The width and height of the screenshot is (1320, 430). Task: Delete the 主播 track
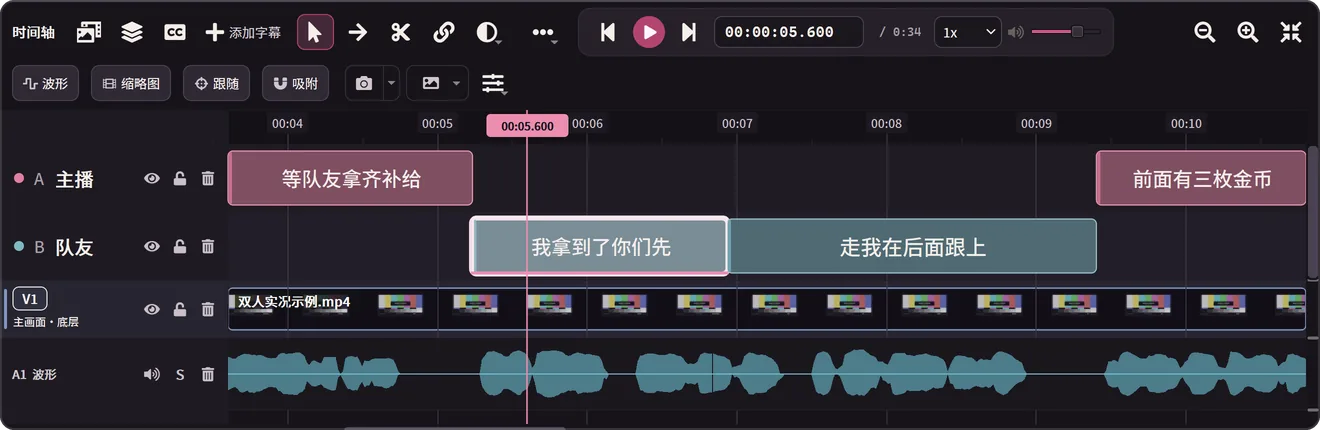pyautogui.click(x=208, y=179)
